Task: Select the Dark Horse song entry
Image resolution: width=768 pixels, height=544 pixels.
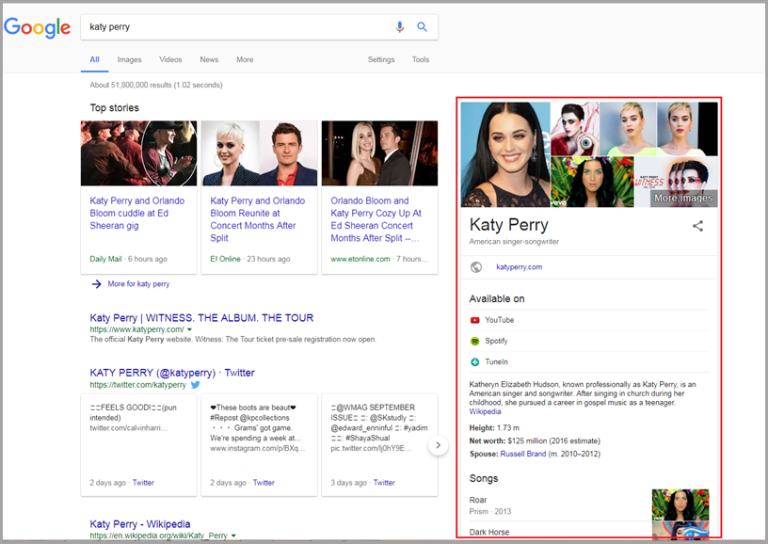Action: click(589, 532)
